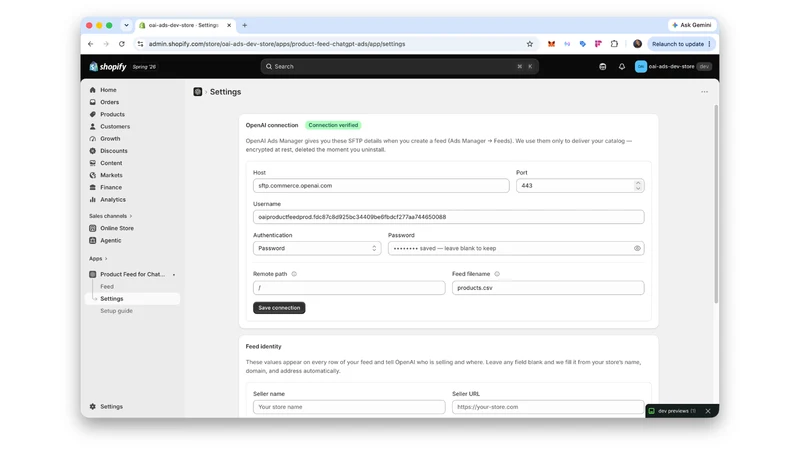Close the dev previews bar
The height and width of the screenshot is (450, 800).
708,411
